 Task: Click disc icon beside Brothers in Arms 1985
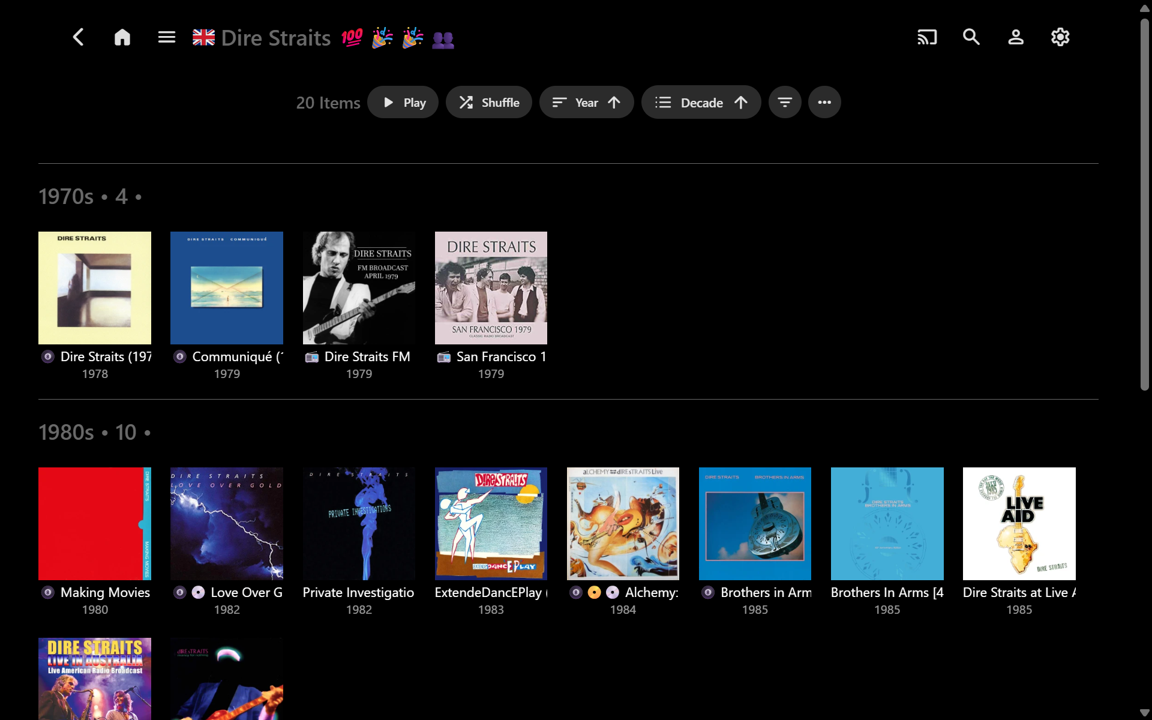coord(708,593)
